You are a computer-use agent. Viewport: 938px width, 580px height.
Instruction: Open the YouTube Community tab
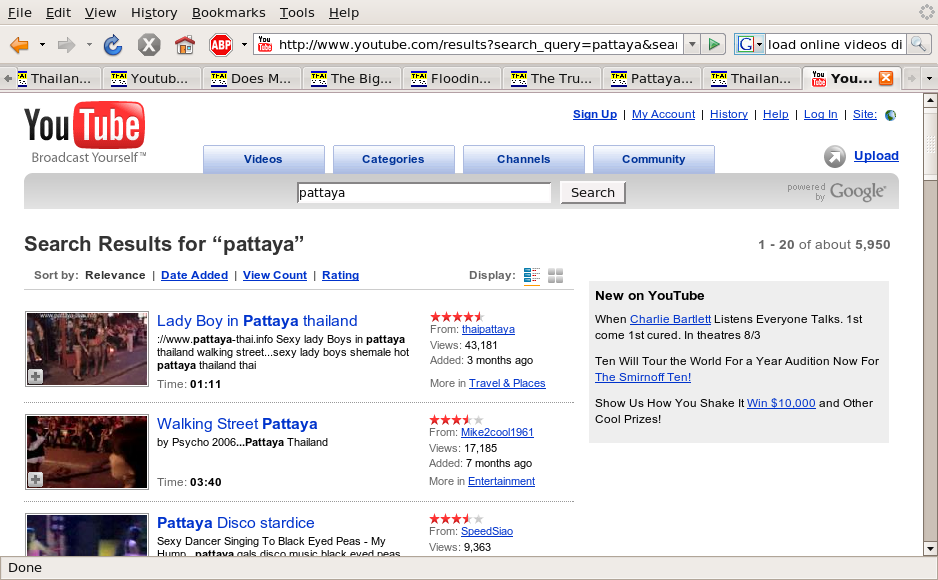tap(653, 159)
